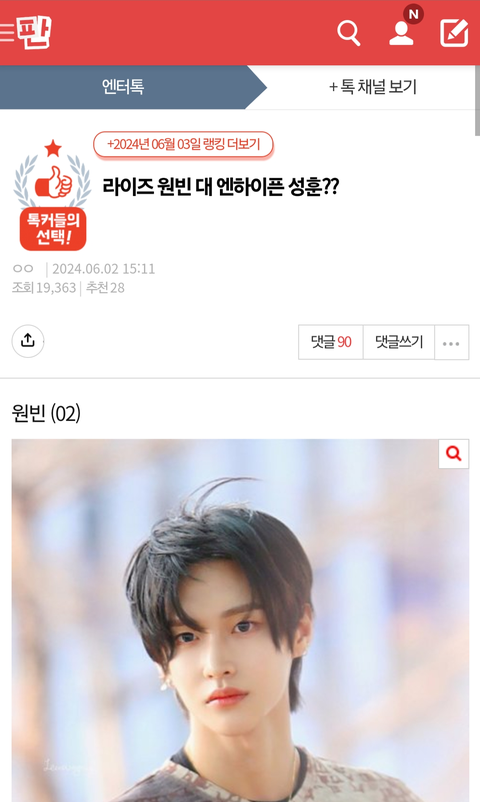Click the page scrollbar on right edge

tap(477, 100)
